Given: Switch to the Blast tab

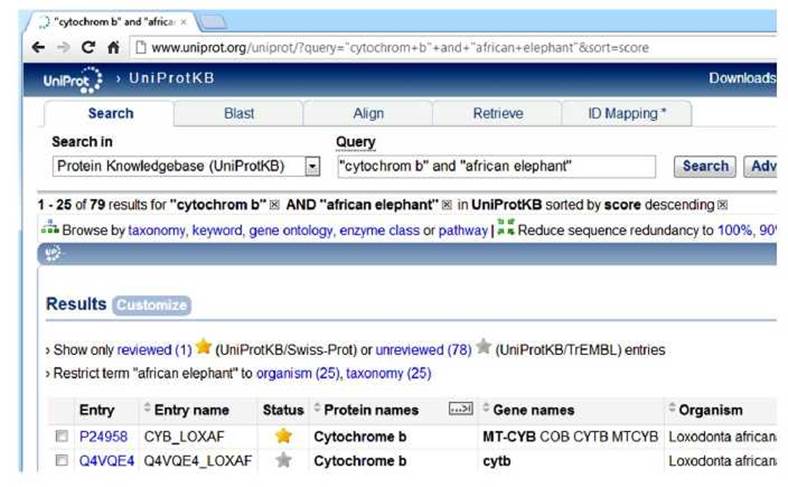Looking at the screenshot, I should click(x=239, y=114).
